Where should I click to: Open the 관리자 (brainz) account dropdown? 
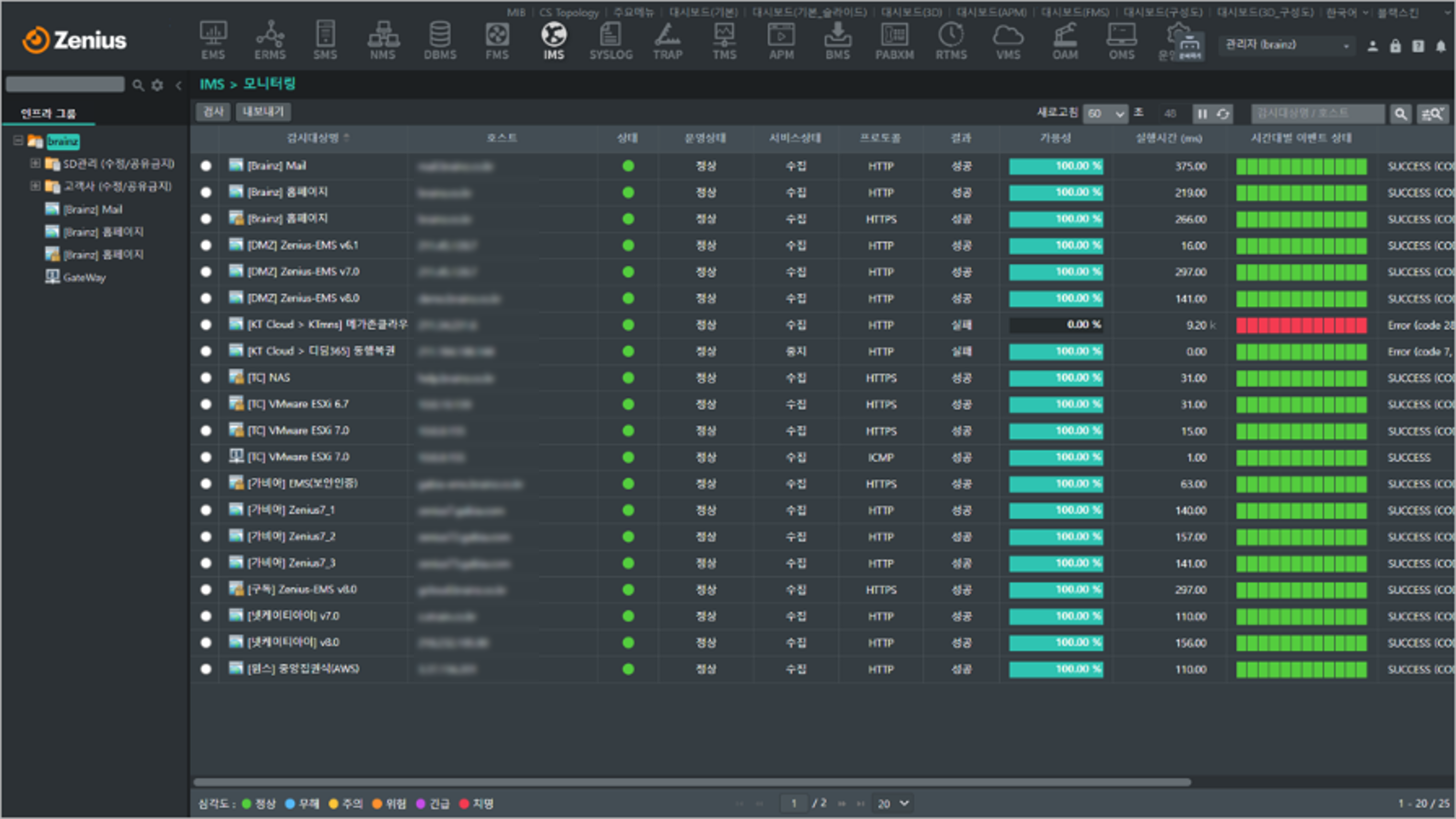point(1287,45)
